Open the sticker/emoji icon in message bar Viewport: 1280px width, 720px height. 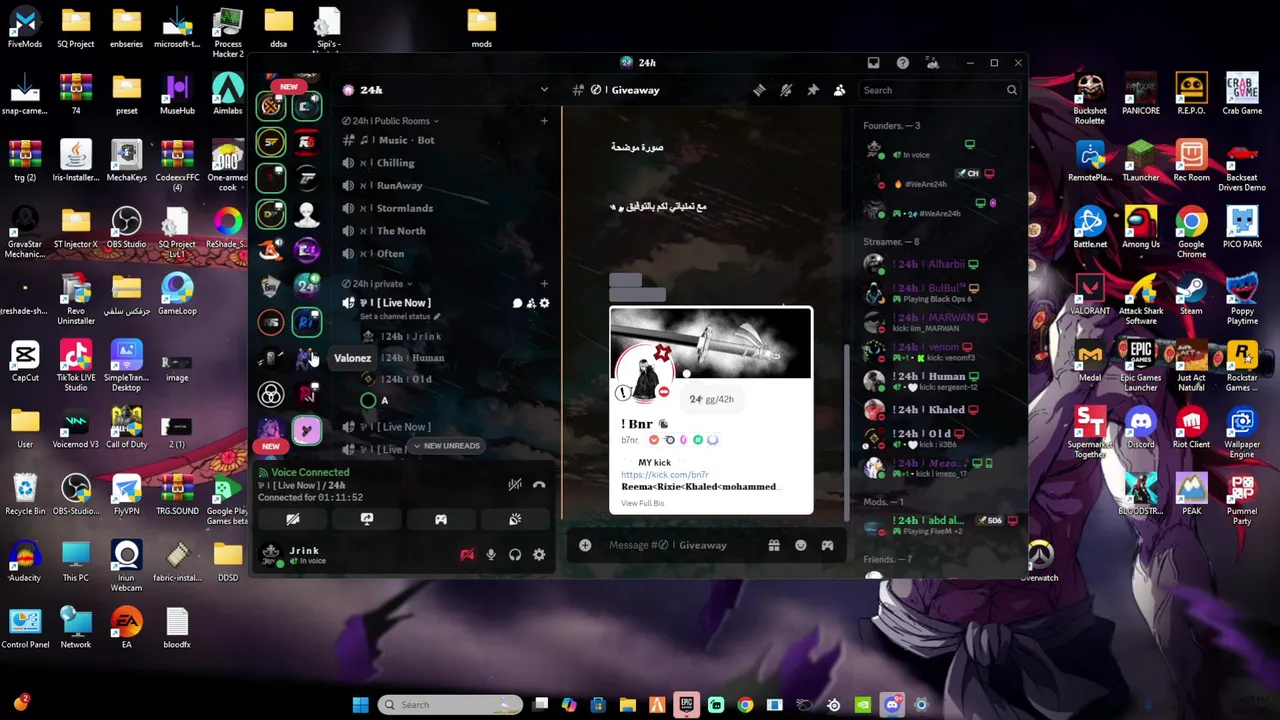click(x=800, y=545)
